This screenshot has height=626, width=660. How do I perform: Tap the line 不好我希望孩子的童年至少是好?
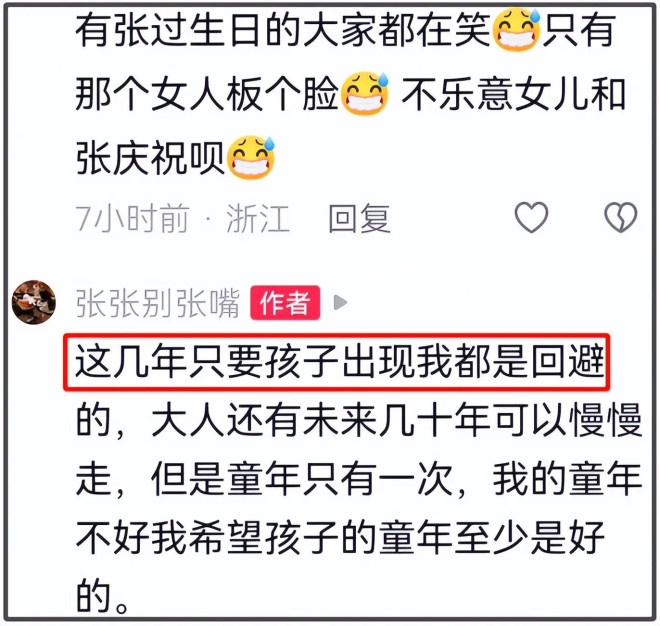340,538
